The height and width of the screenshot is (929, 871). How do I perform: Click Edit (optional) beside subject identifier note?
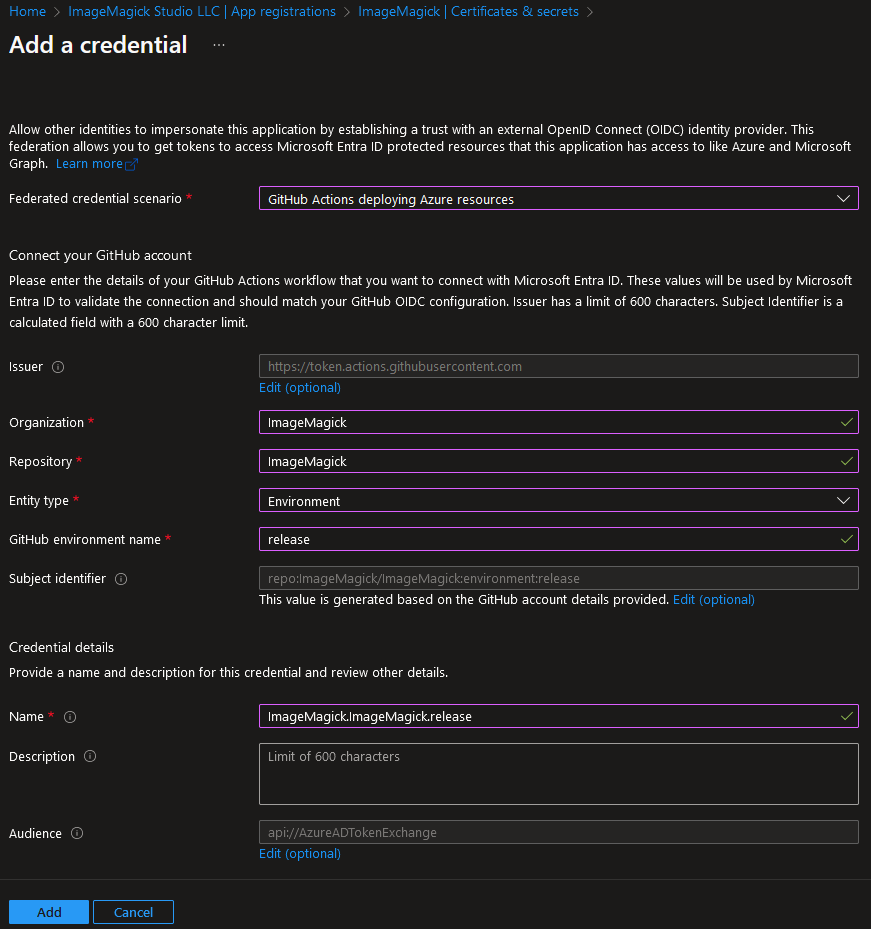click(x=713, y=597)
